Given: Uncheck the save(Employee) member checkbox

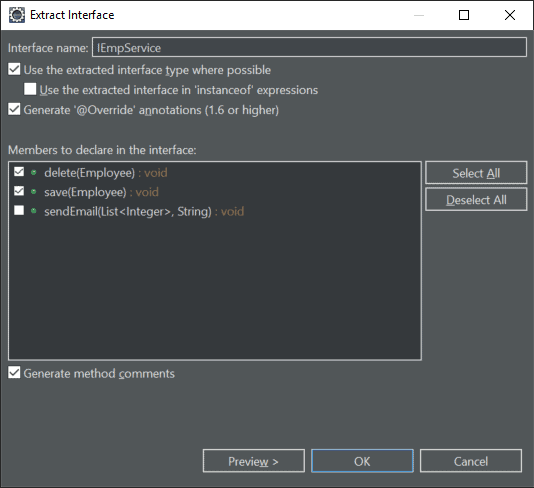Looking at the screenshot, I should pos(19,191).
